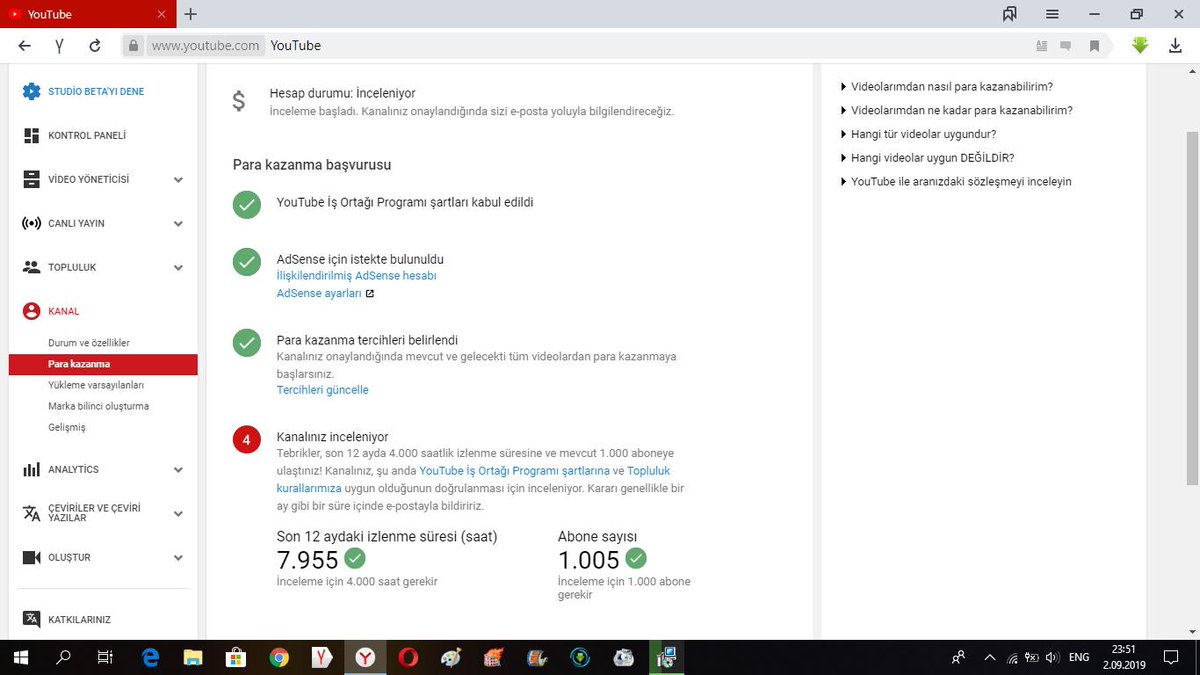The height and width of the screenshot is (675, 1200).
Task: Select Para kazanma submenu item
Action: [x=103, y=364]
